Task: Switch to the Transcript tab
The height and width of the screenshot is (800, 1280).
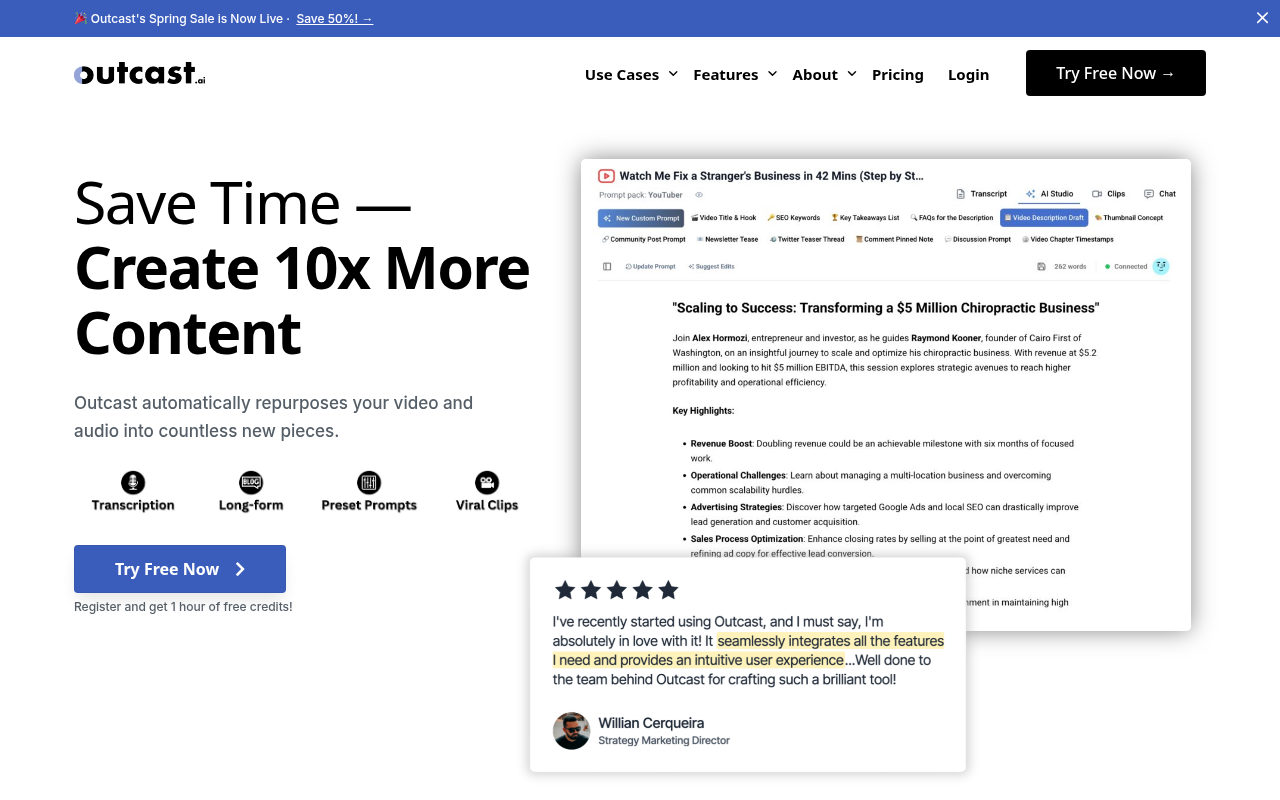Action: coord(983,194)
